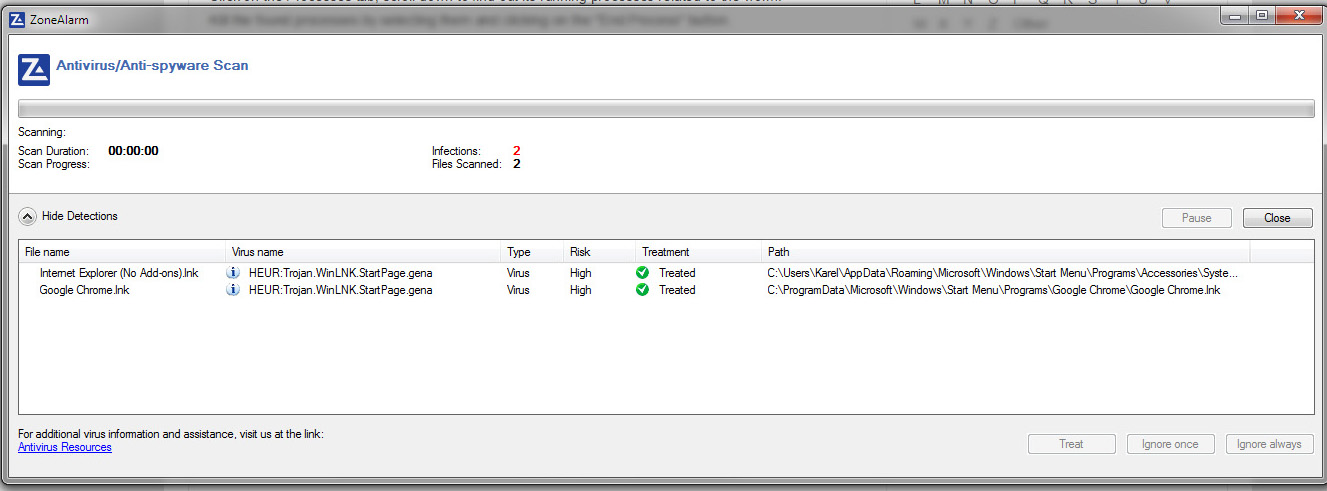Click the scan progress bar
This screenshot has height=491, width=1327.
(x=666, y=109)
